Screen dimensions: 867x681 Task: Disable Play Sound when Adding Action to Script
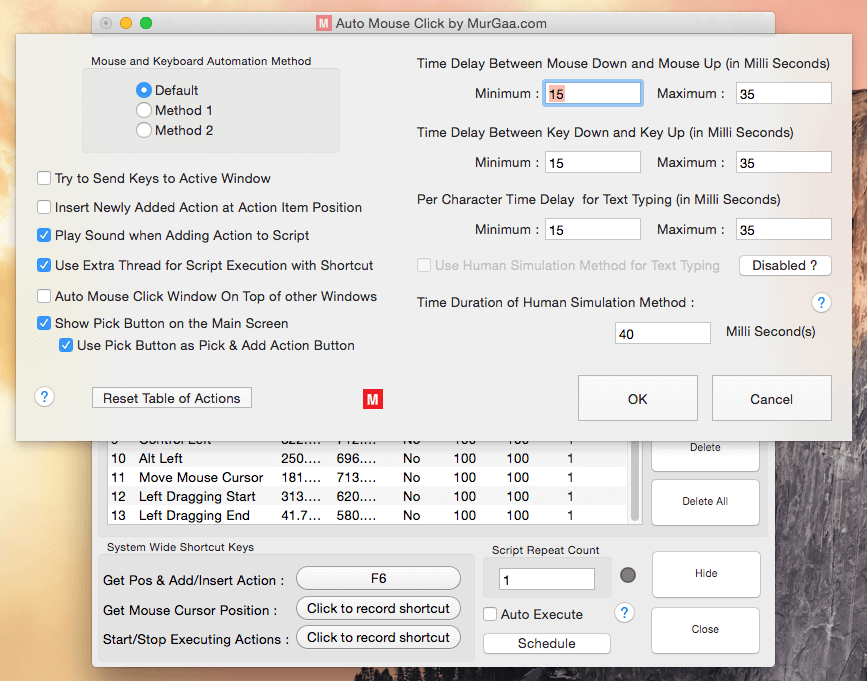[44, 235]
